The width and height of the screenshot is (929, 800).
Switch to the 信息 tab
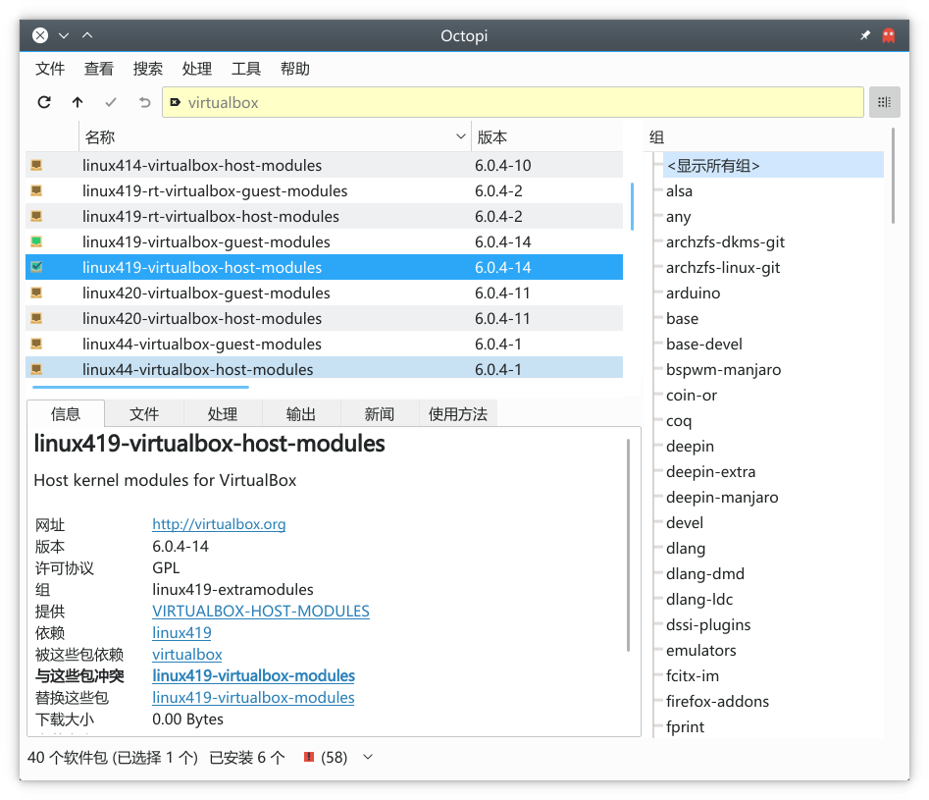point(66,414)
